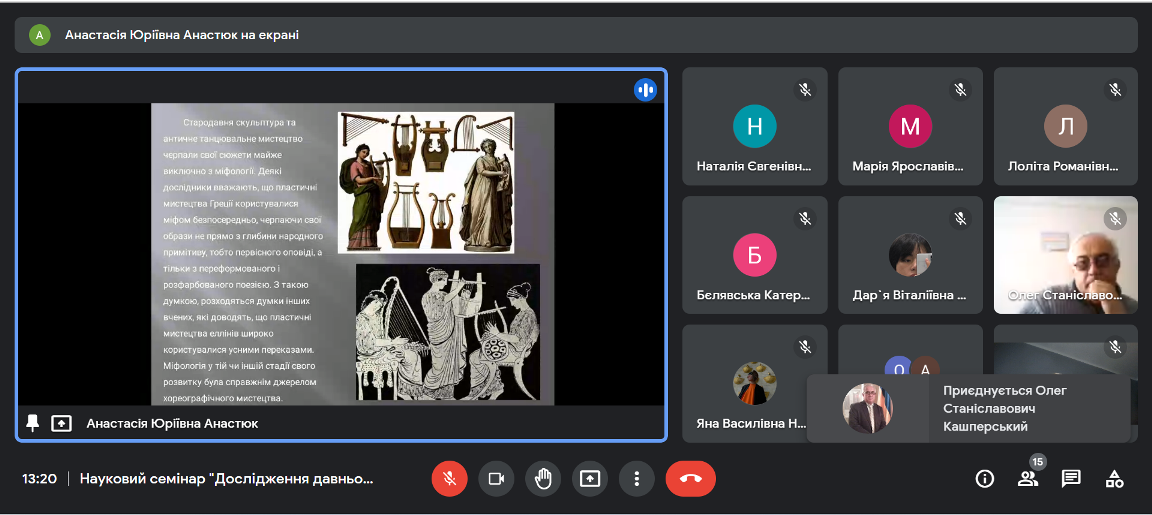Click the meeting title "Науковий семінар"
The height and width of the screenshot is (515, 1152).
point(227,478)
